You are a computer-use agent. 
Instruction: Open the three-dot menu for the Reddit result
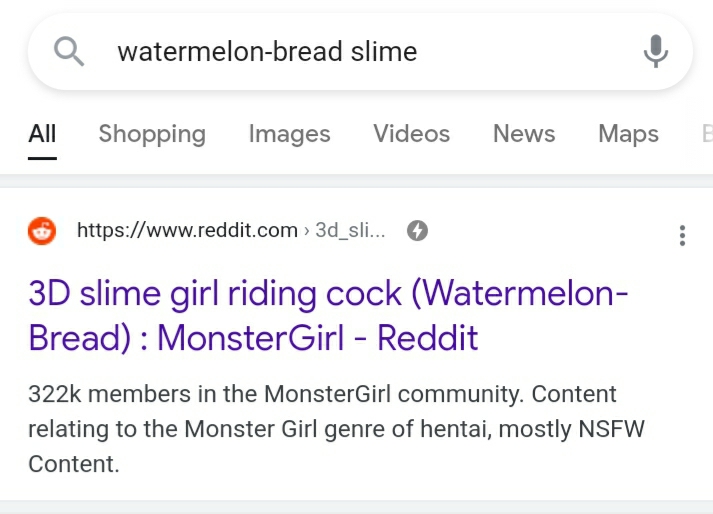pos(682,235)
